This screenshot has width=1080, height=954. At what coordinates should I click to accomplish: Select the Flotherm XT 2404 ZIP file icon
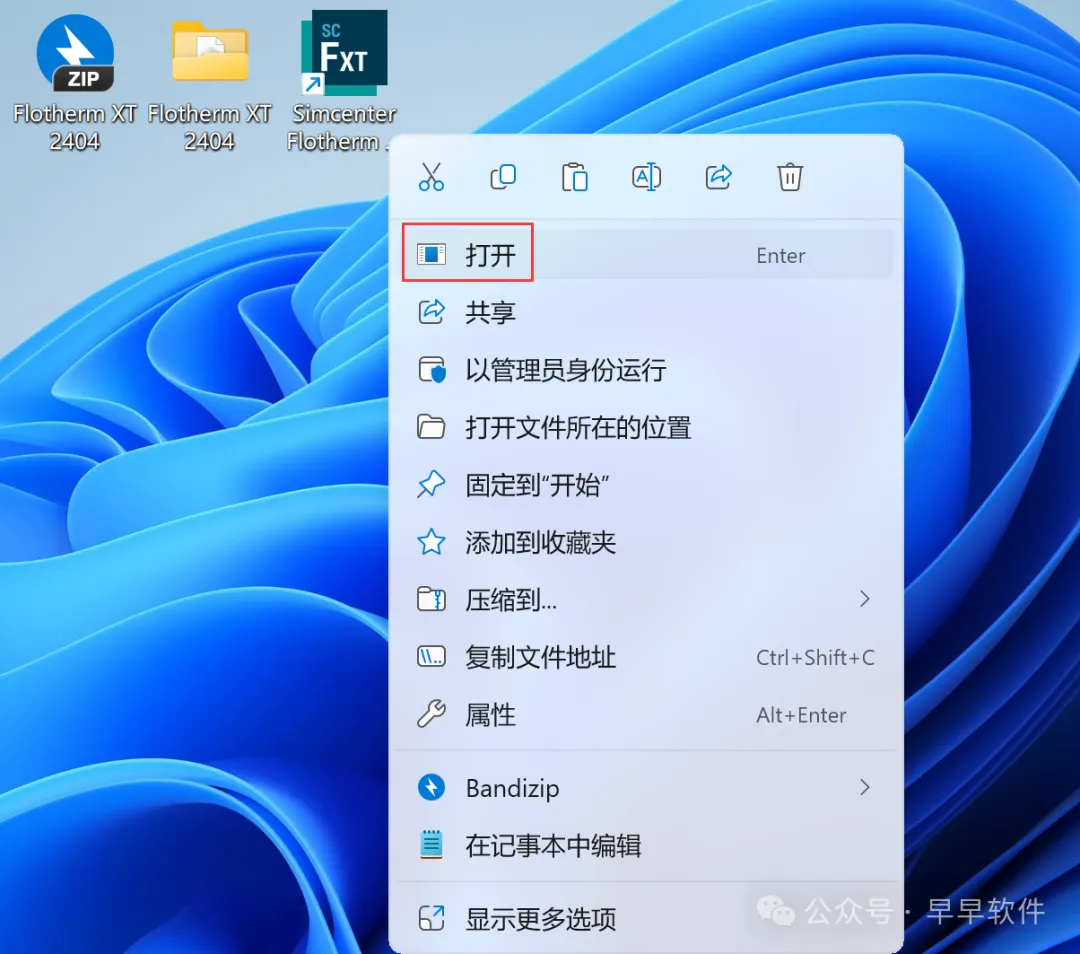click(x=75, y=54)
